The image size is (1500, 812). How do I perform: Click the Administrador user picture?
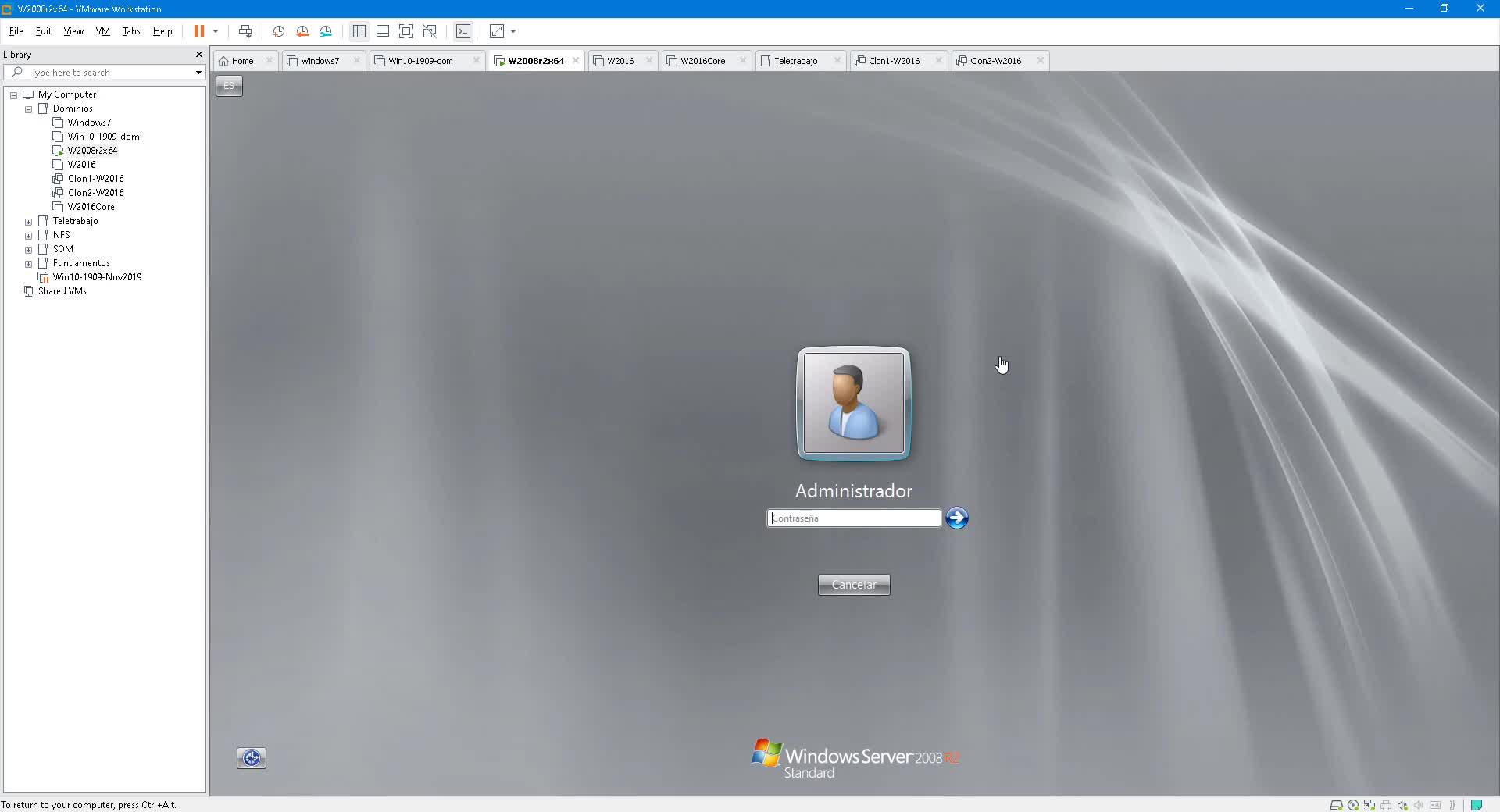pos(854,403)
